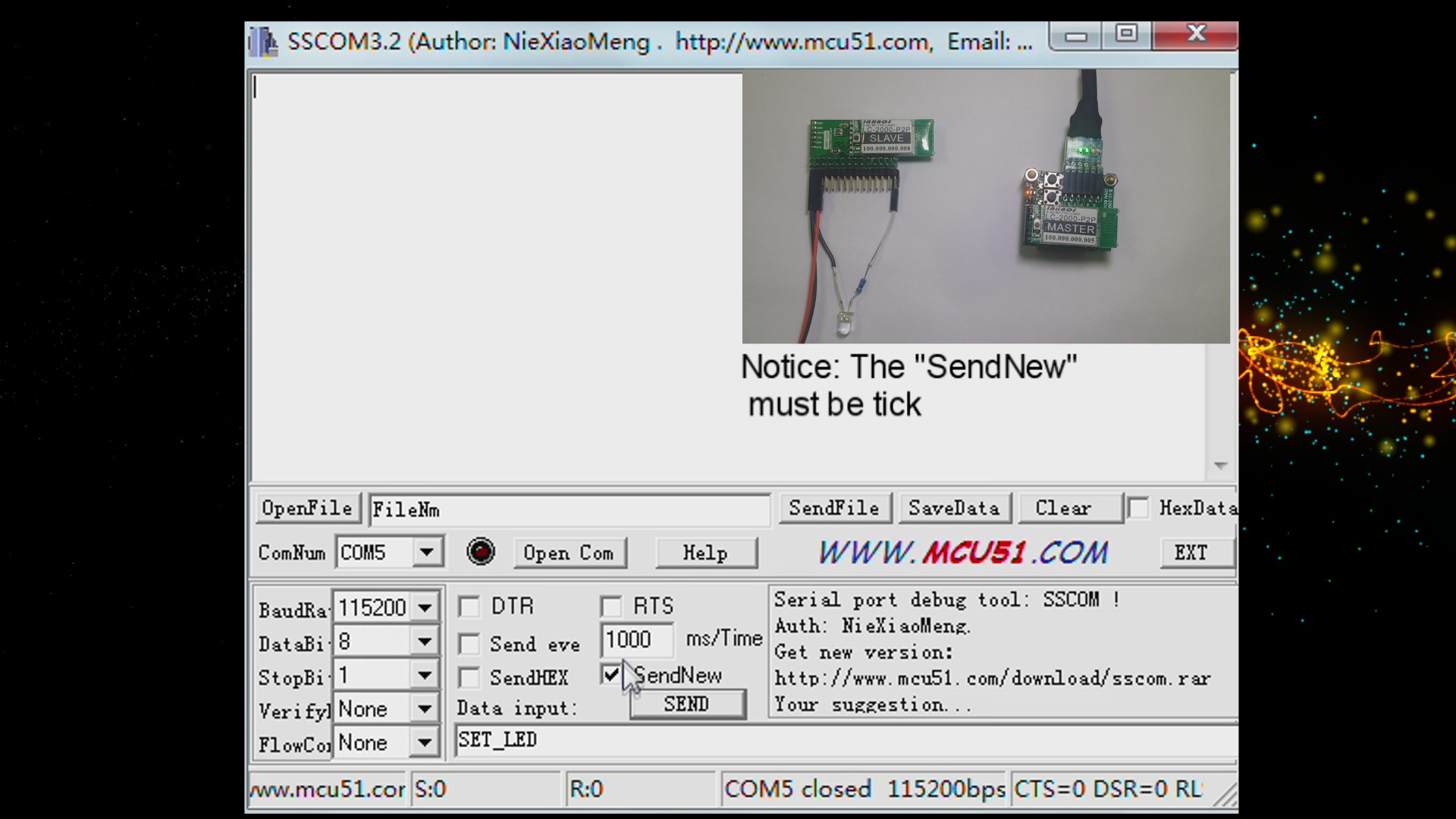Enable the SendNew checkbox
Screen dimensions: 1456x819
pos(610,675)
